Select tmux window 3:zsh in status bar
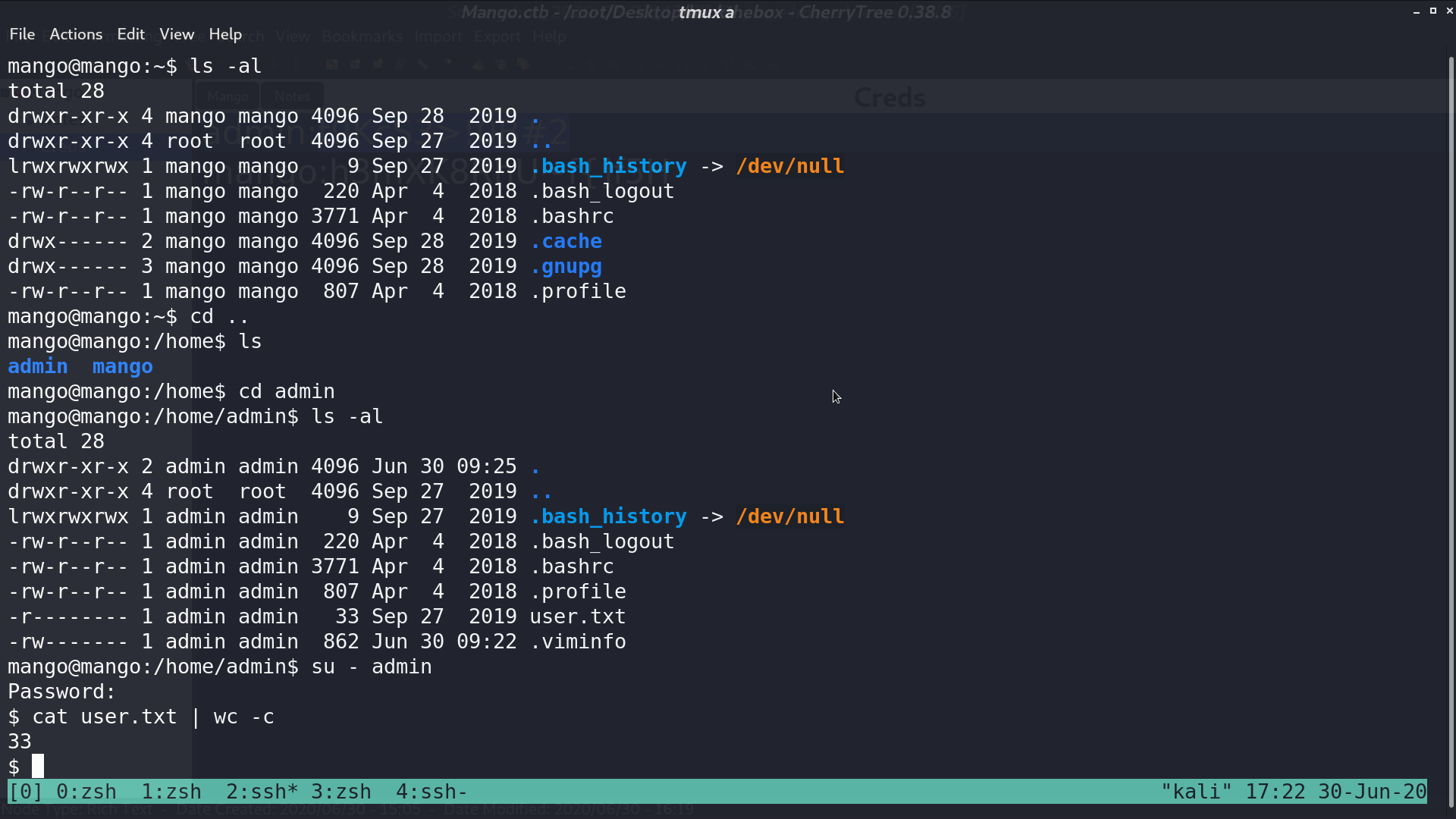The width and height of the screenshot is (1456, 819). pos(341,792)
